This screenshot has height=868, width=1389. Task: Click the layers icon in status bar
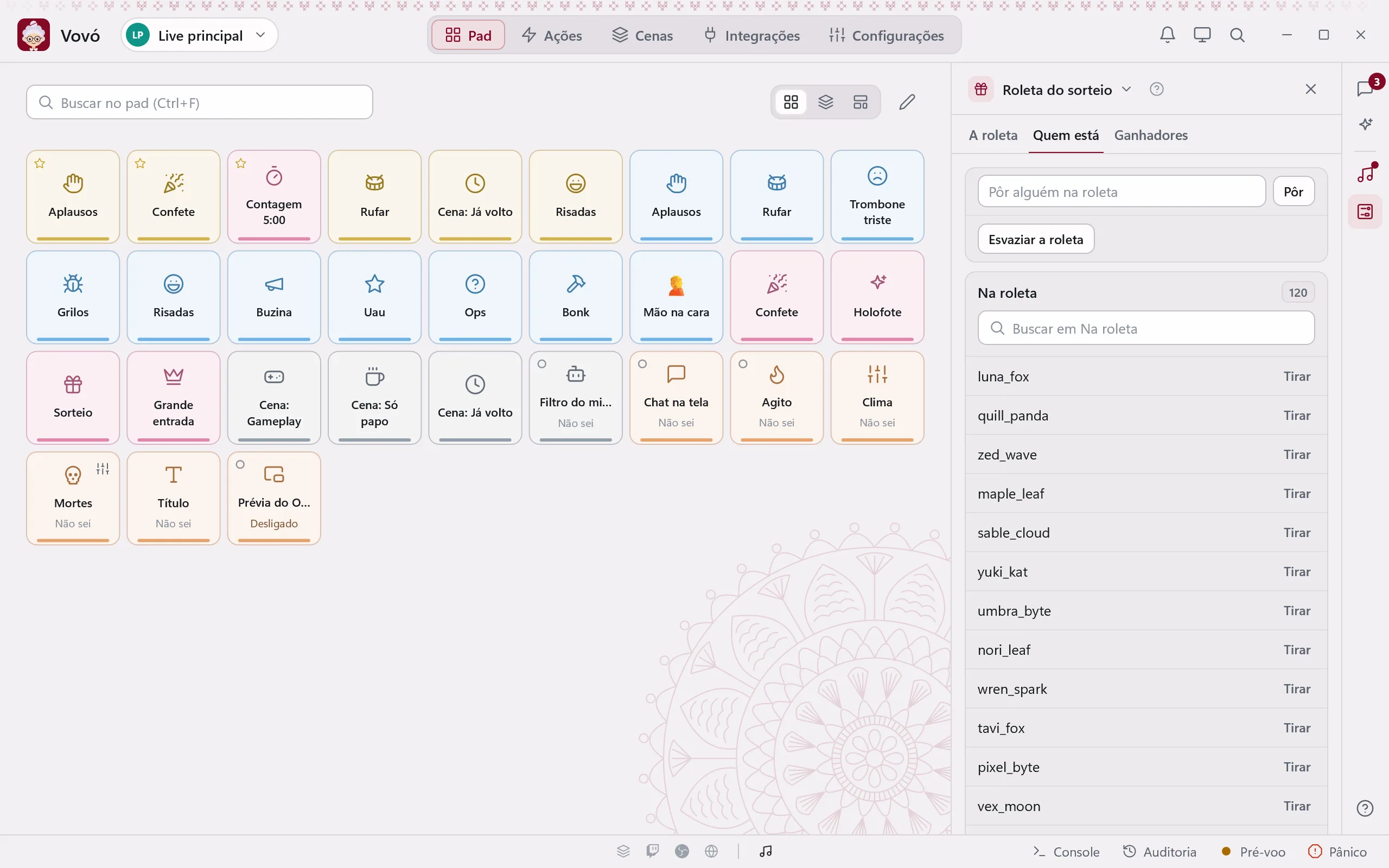[x=623, y=851]
